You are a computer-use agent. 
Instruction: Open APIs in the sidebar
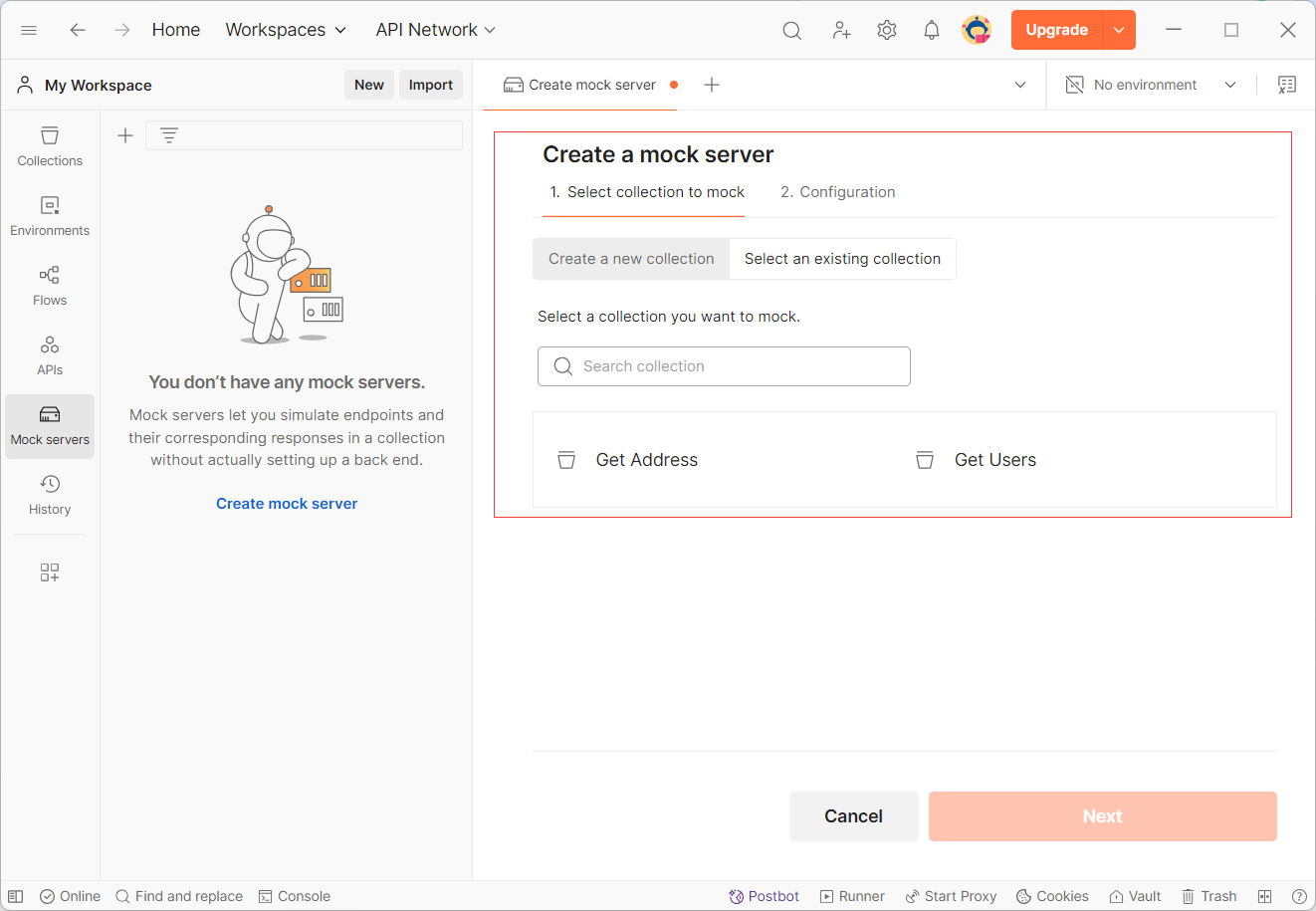(x=50, y=355)
